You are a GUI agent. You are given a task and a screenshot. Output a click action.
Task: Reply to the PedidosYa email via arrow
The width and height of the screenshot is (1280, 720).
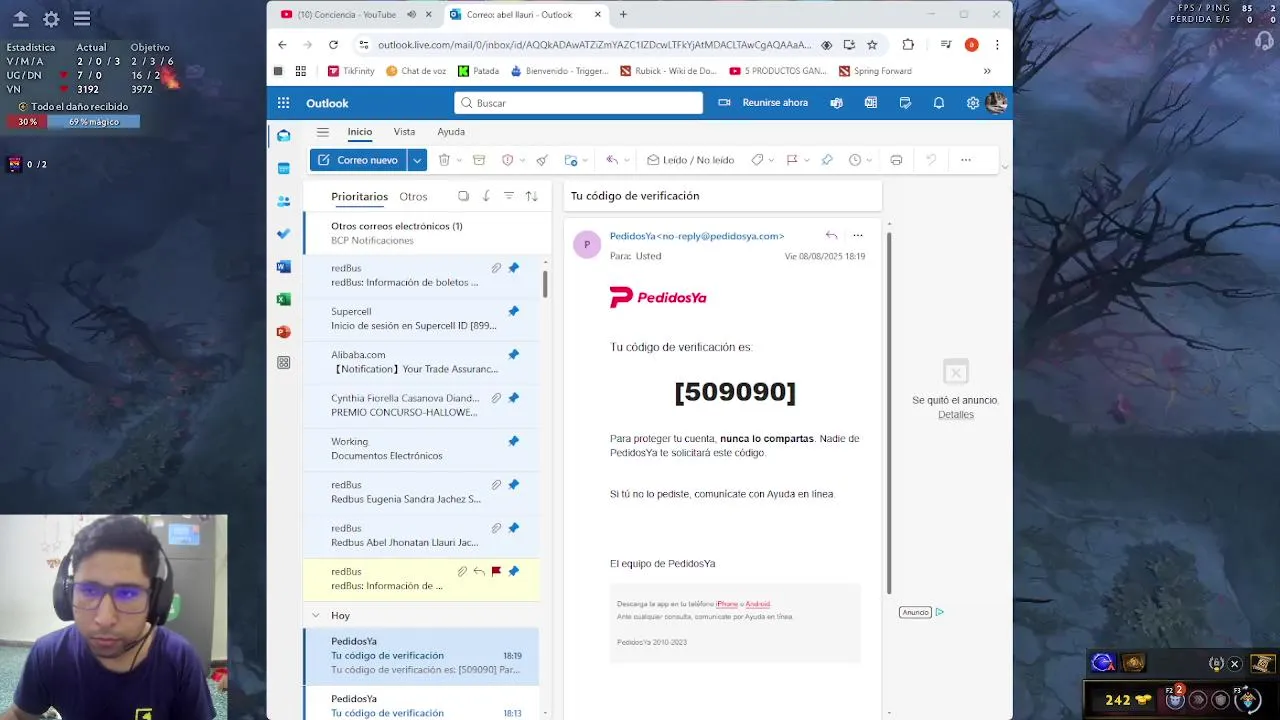831,236
